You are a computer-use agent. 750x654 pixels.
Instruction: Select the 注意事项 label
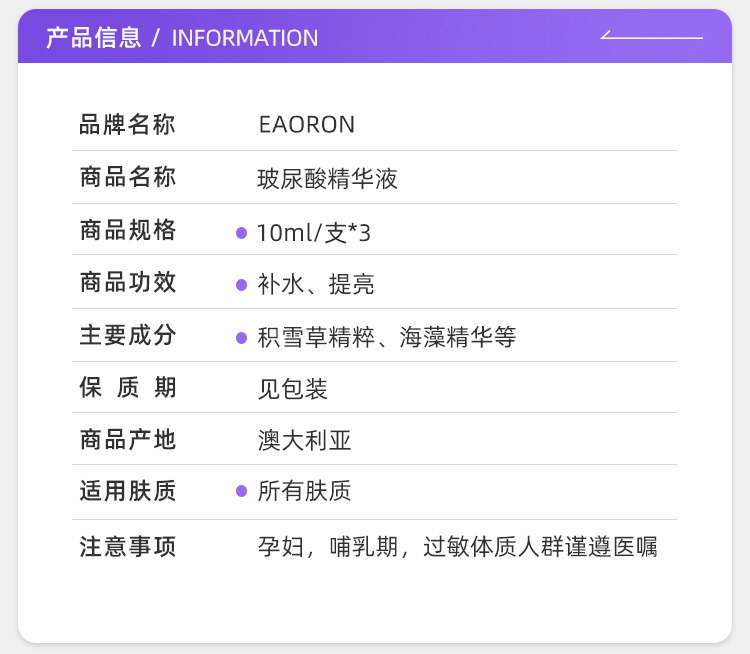(x=127, y=548)
